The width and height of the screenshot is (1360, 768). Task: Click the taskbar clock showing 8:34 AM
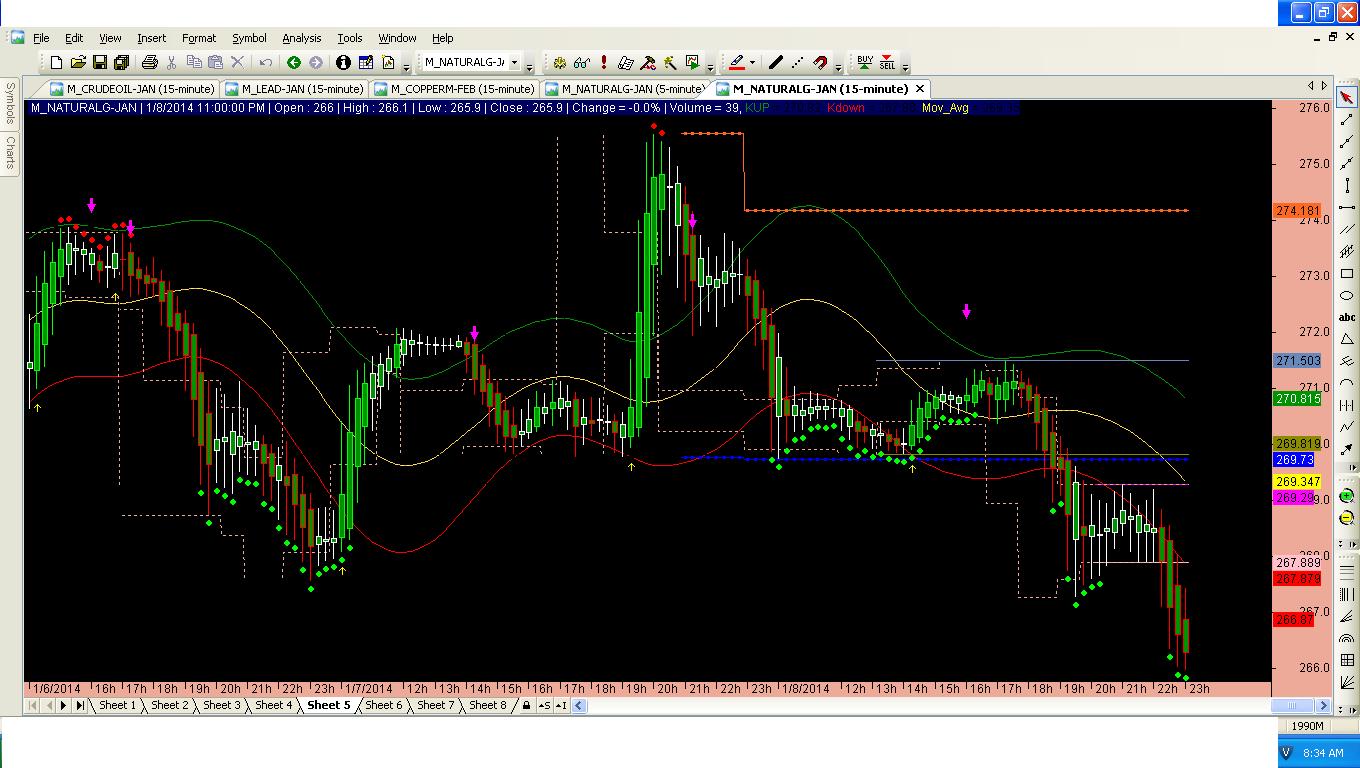pos(1323,753)
